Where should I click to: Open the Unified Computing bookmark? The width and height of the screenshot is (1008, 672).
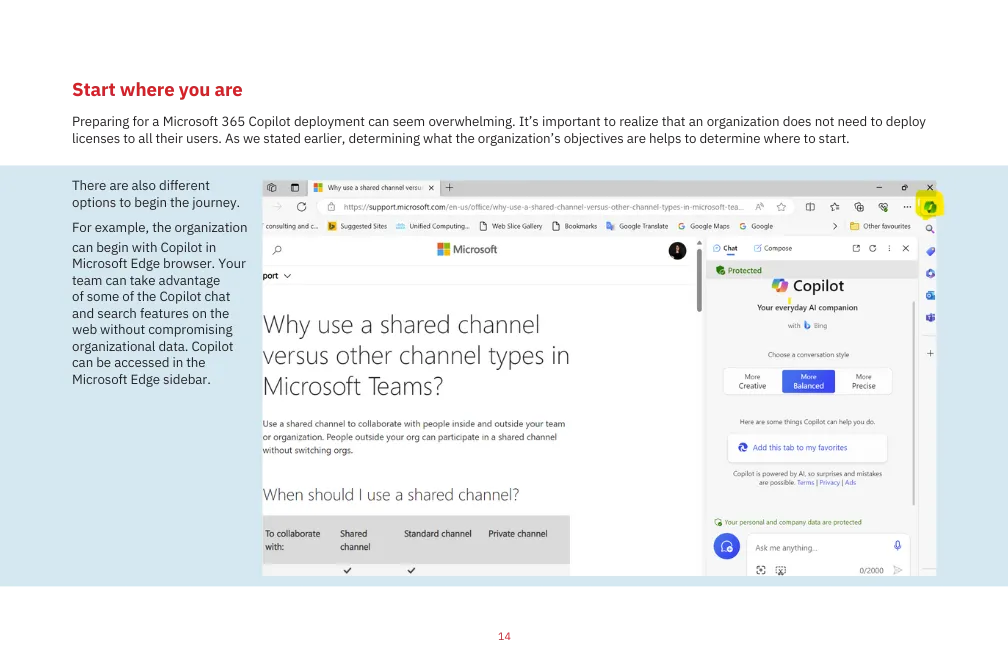click(x=433, y=226)
